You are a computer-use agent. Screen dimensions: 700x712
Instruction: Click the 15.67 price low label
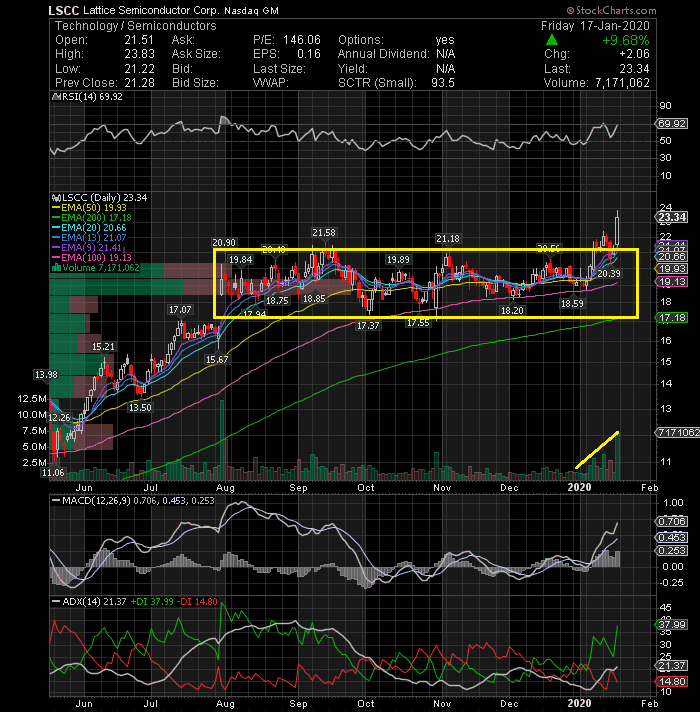(x=217, y=360)
